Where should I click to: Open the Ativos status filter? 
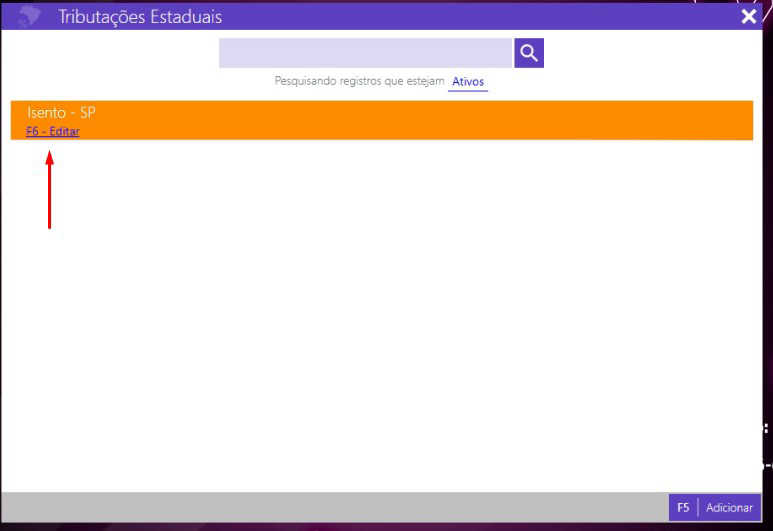pyautogui.click(x=468, y=82)
